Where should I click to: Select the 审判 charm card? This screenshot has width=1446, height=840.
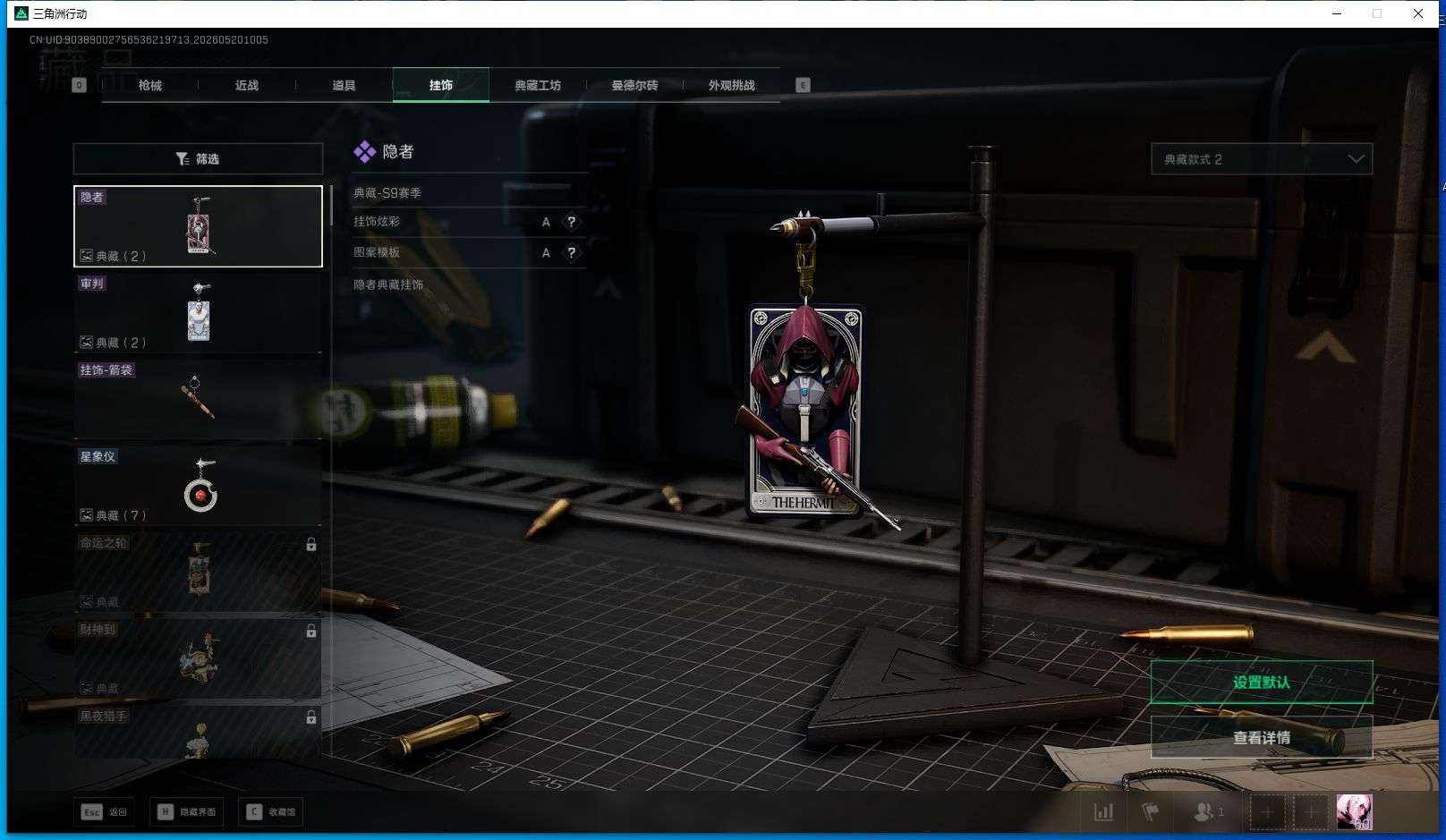(198, 312)
